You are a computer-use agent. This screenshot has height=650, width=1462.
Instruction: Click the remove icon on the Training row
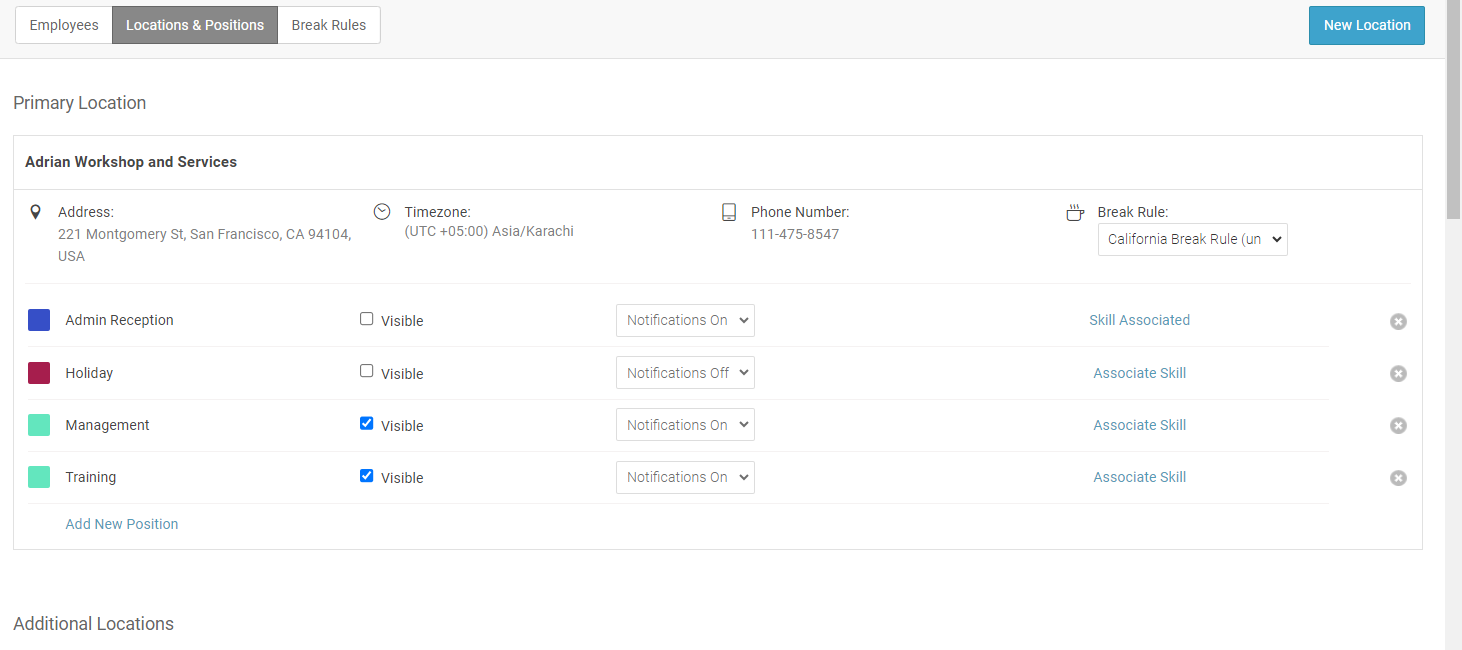pyautogui.click(x=1398, y=478)
